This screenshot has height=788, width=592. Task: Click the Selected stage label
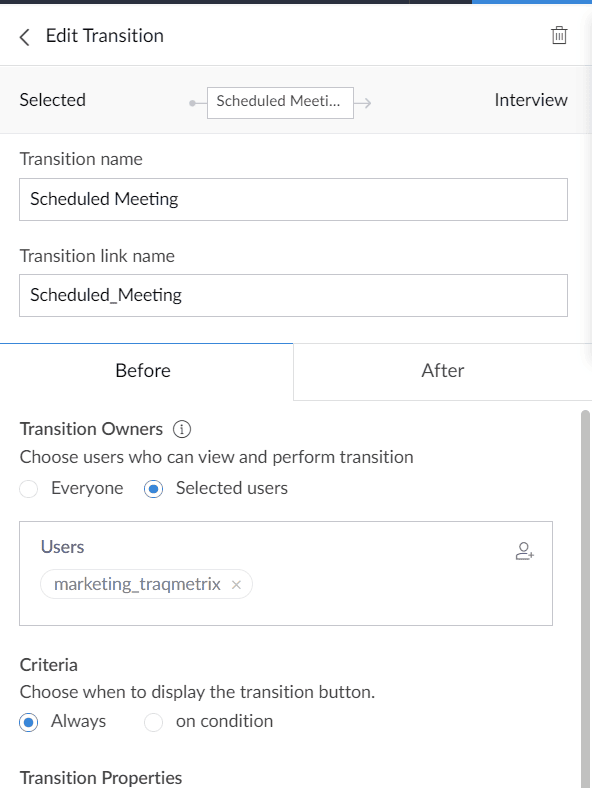52,100
